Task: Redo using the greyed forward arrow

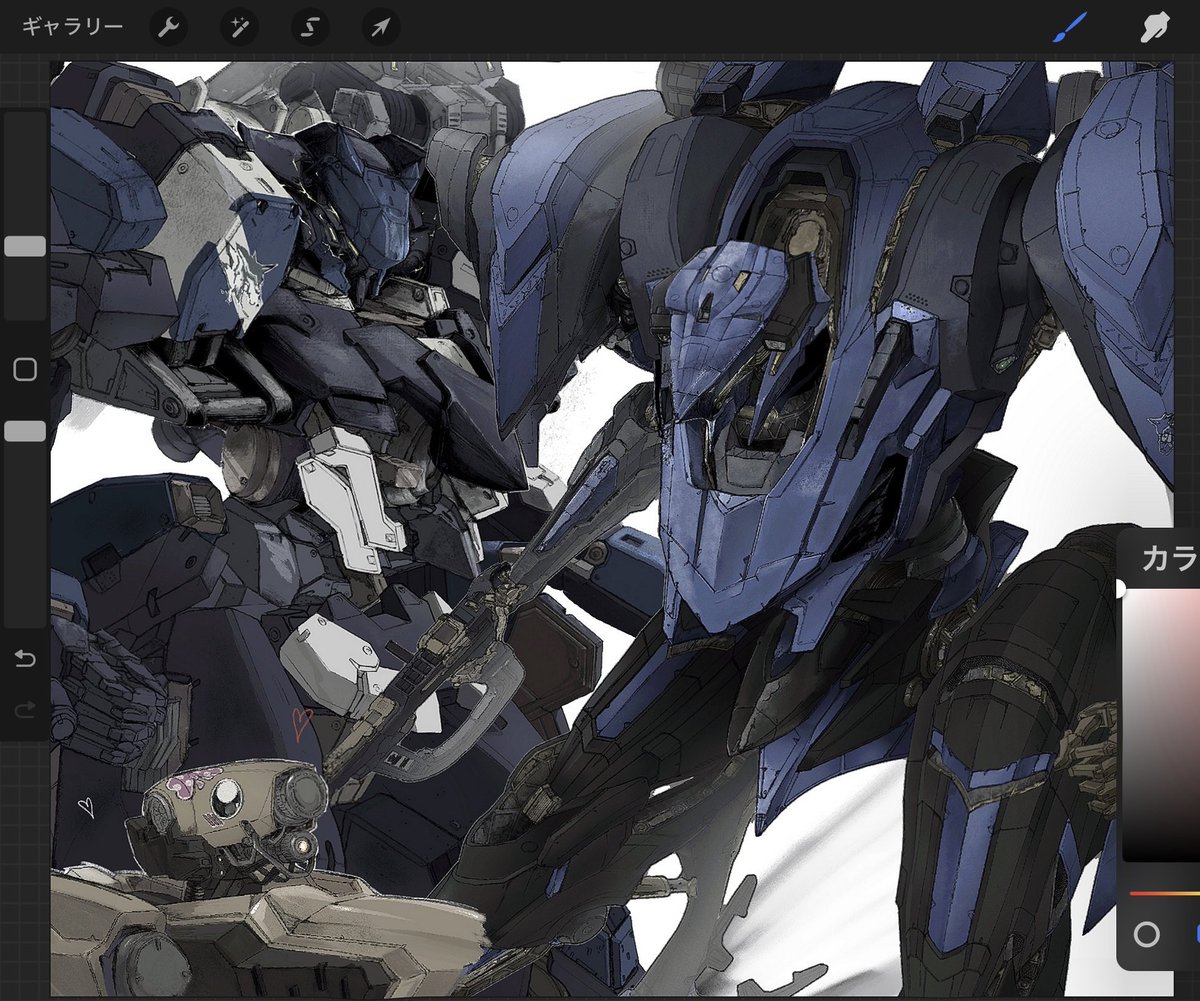Action: point(25,711)
